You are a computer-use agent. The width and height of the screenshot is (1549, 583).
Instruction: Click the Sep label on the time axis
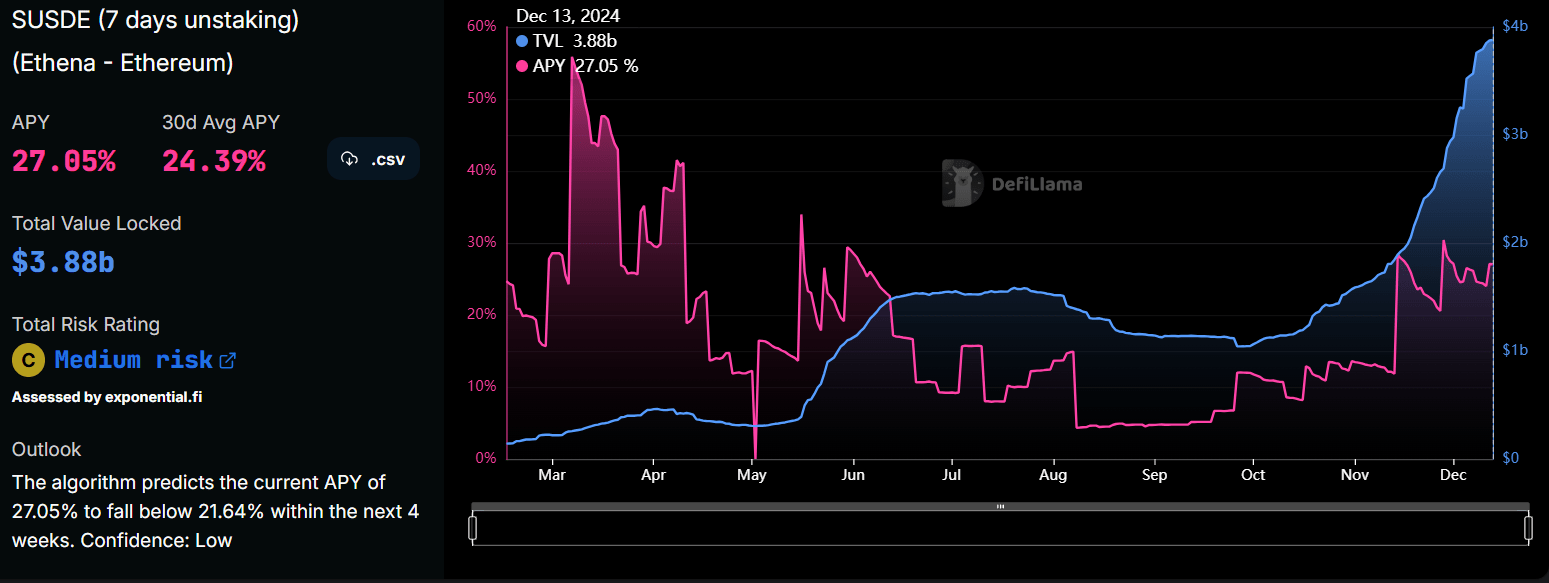point(1154,475)
